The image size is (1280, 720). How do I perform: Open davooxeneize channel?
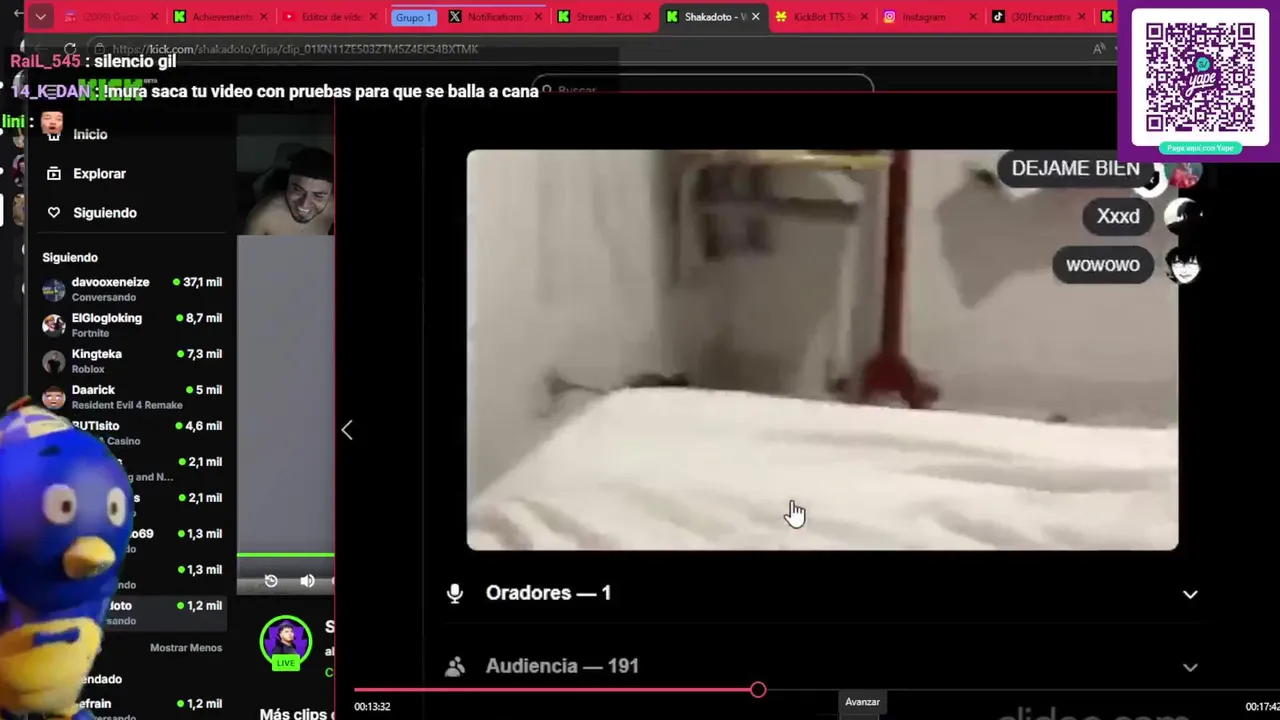click(132, 289)
